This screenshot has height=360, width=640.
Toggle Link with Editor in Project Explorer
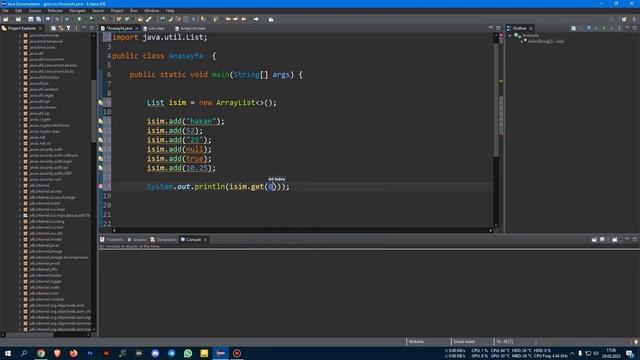61,28
